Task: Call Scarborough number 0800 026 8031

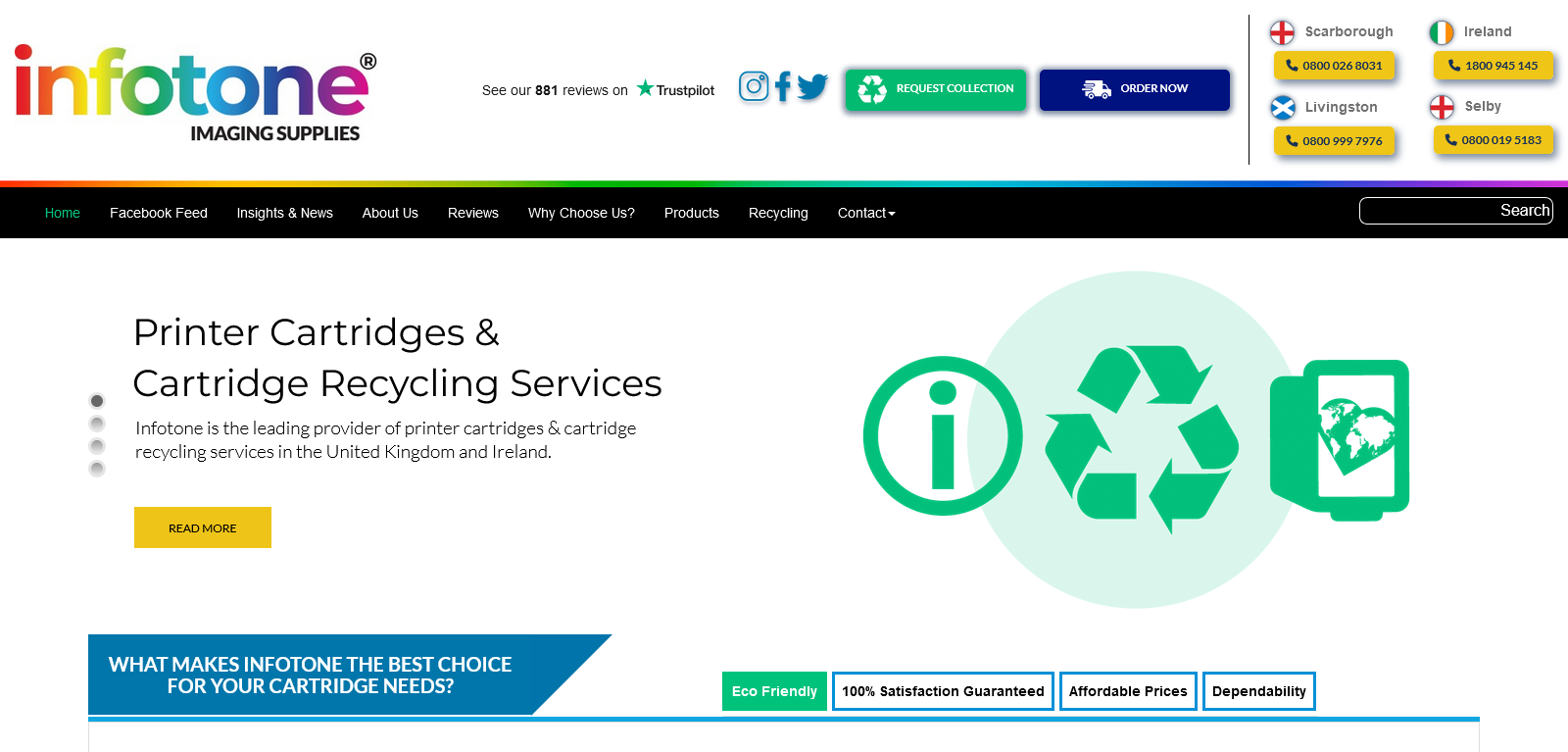Action: 1334,66
